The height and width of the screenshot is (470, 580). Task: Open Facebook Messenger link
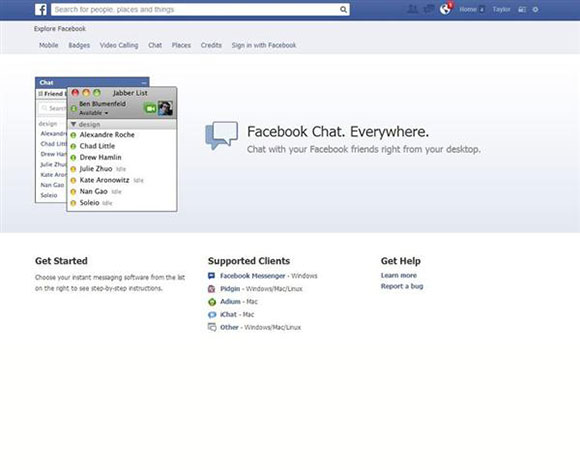pyautogui.click(x=253, y=276)
